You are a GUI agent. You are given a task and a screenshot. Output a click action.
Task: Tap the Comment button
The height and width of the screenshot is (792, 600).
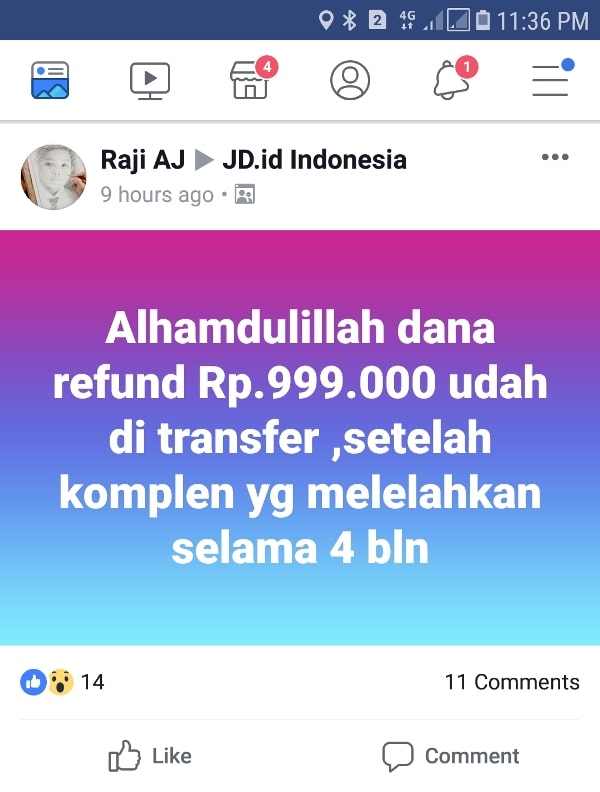click(x=451, y=756)
